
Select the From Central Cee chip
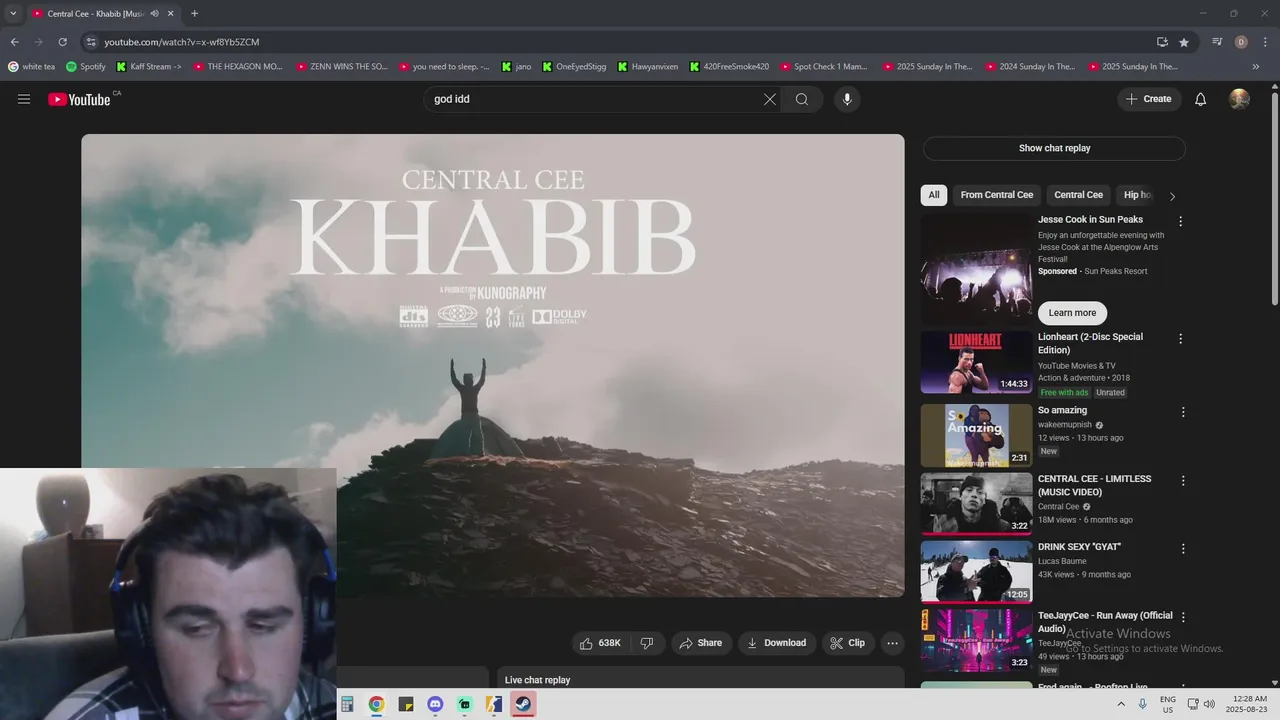click(997, 195)
